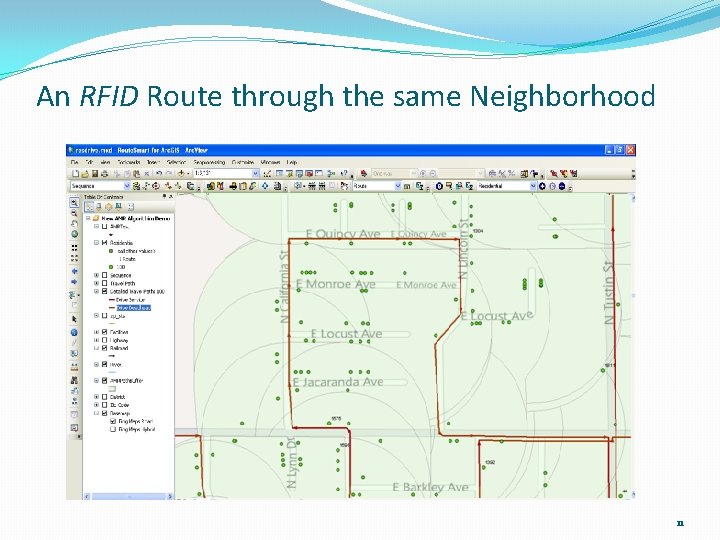The height and width of the screenshot is (540, 720).
Task: Toggle the Residential layer checkbox
Action: click(104, 242)
